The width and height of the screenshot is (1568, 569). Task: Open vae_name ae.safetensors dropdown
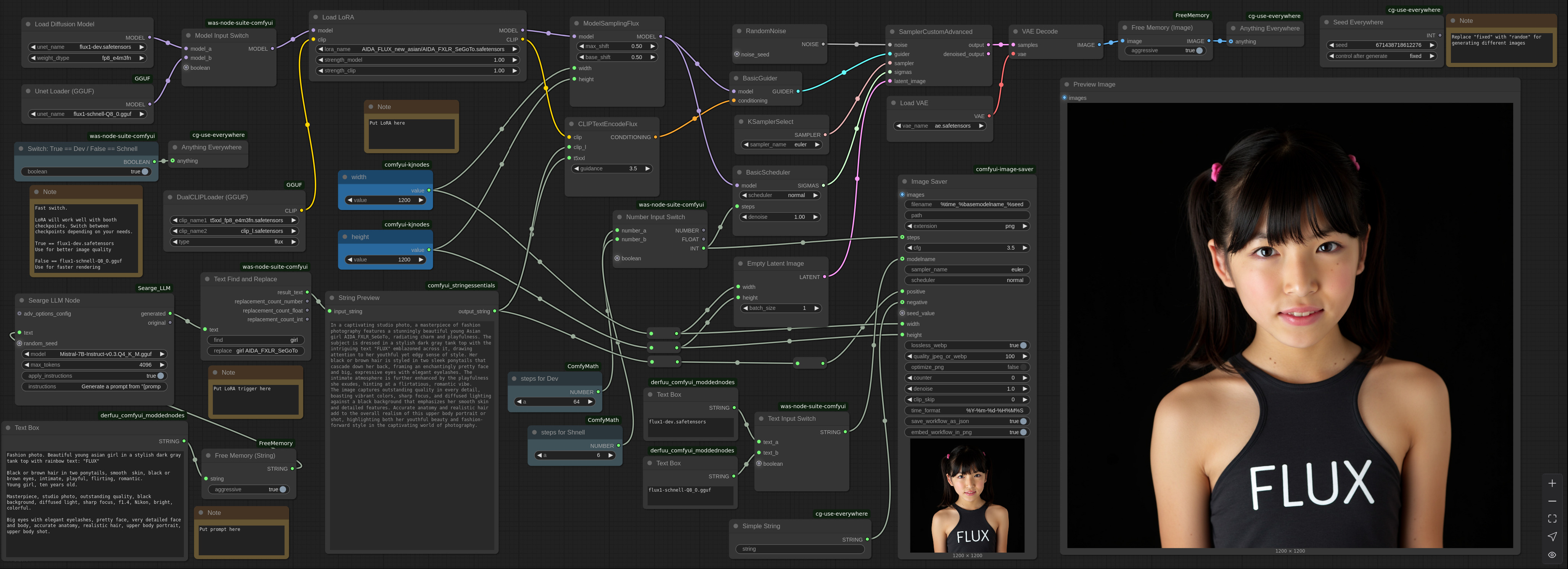click(x=940, y=126)
